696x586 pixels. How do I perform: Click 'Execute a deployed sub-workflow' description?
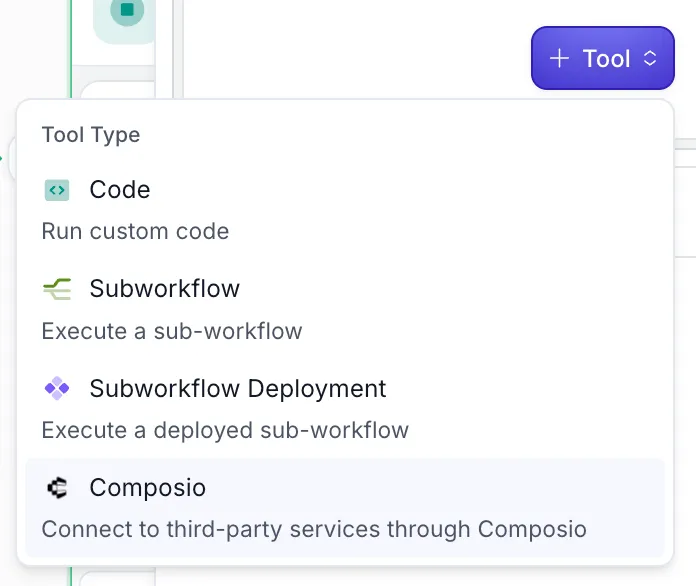tap(225, 430)
